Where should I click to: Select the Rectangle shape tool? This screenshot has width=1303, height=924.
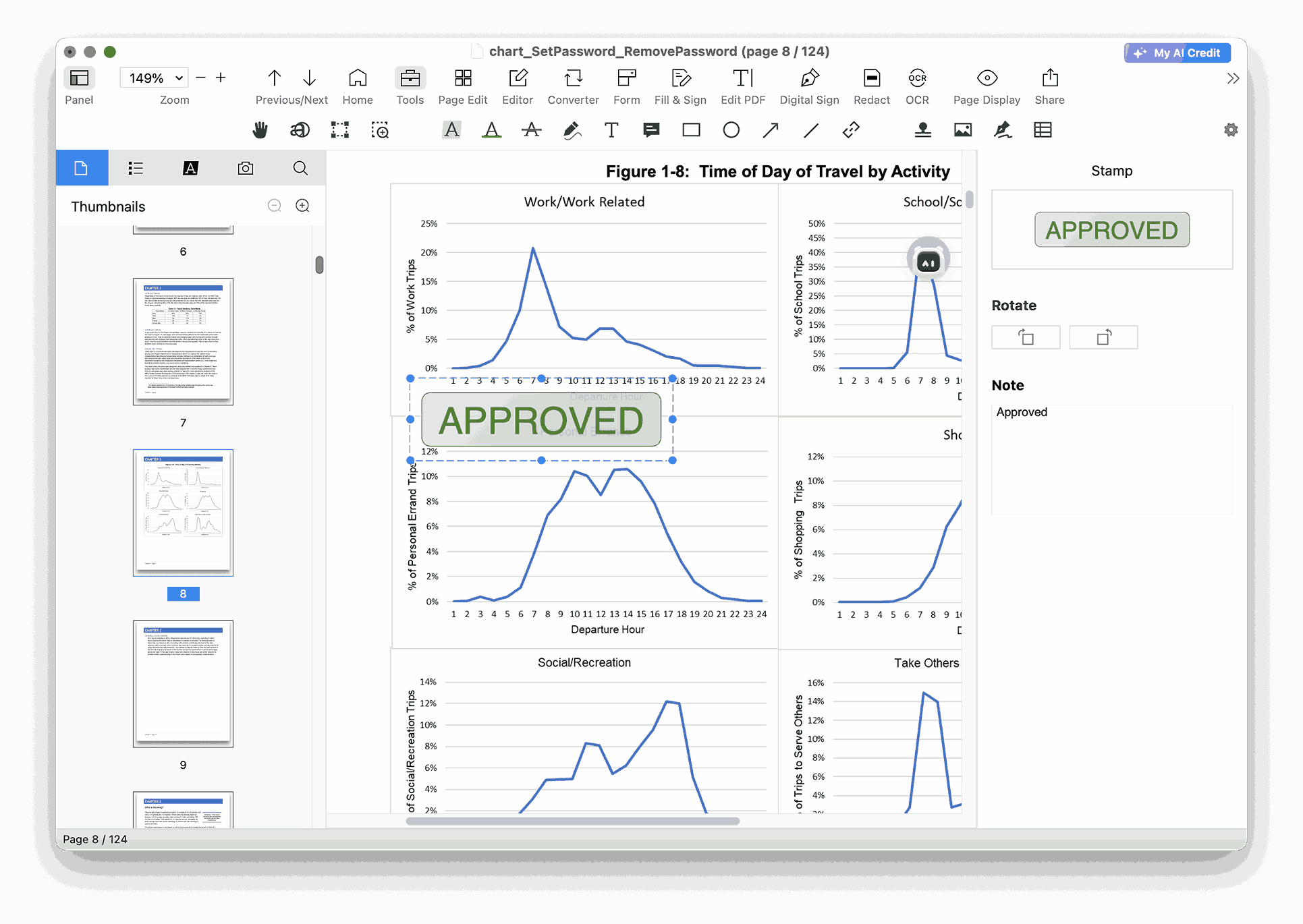tap(690, 130)
